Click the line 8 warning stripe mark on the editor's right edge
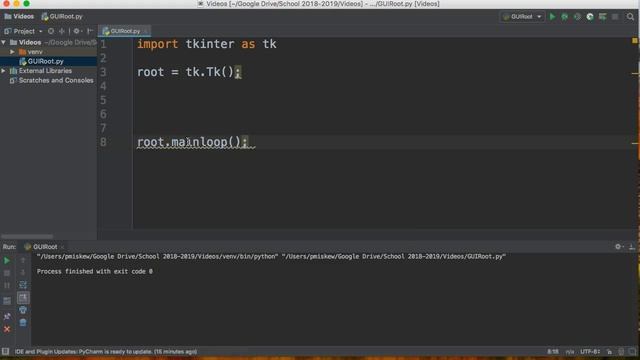640x360 pixels. (x=635, y=143)
